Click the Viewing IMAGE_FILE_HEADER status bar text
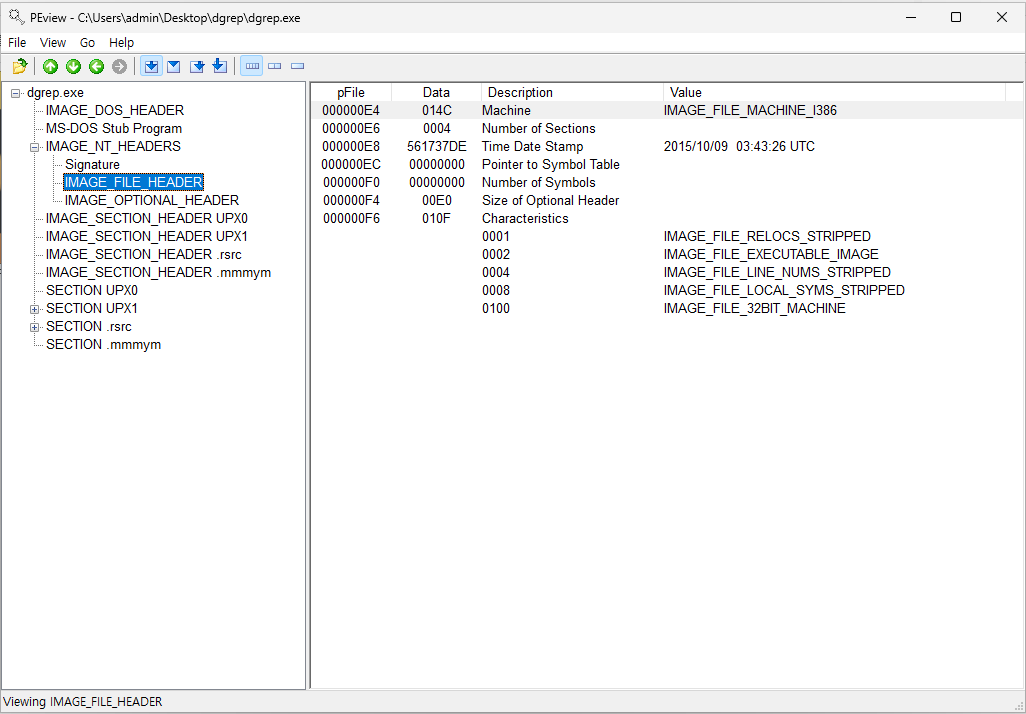1026x714 pixels. pyautogui.click(x=83, y=702)
